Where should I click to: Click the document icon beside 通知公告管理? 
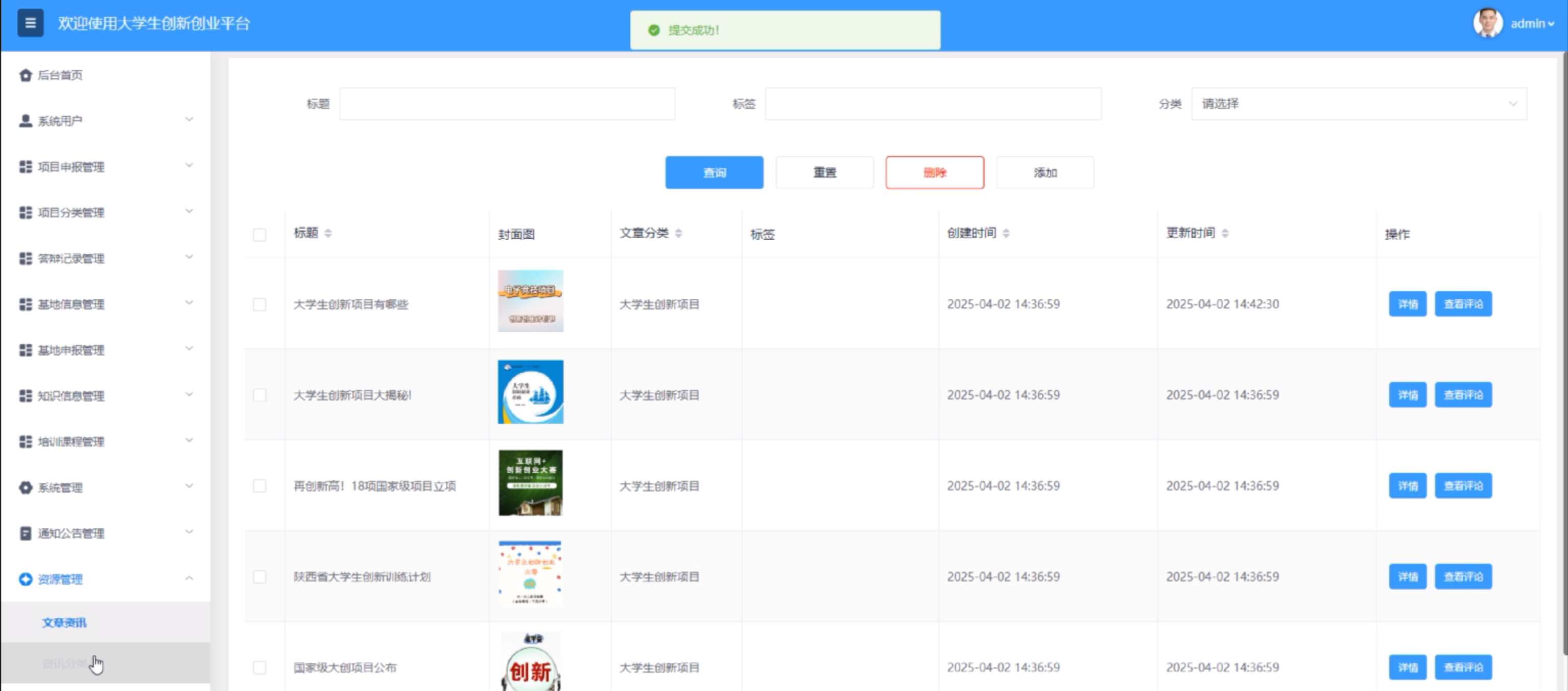25,533
